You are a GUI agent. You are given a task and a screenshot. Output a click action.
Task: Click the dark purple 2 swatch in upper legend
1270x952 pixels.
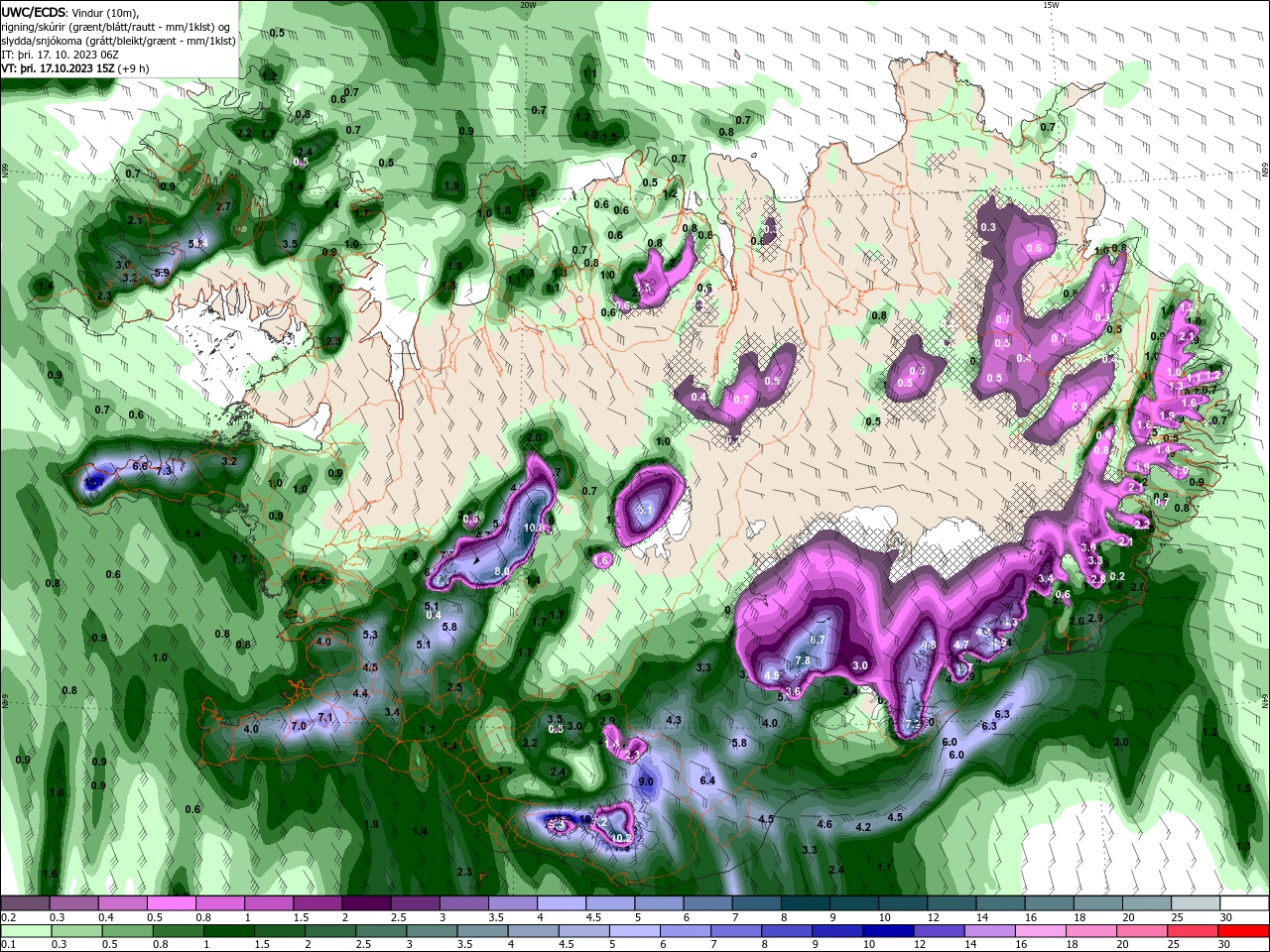coord(365,903)
